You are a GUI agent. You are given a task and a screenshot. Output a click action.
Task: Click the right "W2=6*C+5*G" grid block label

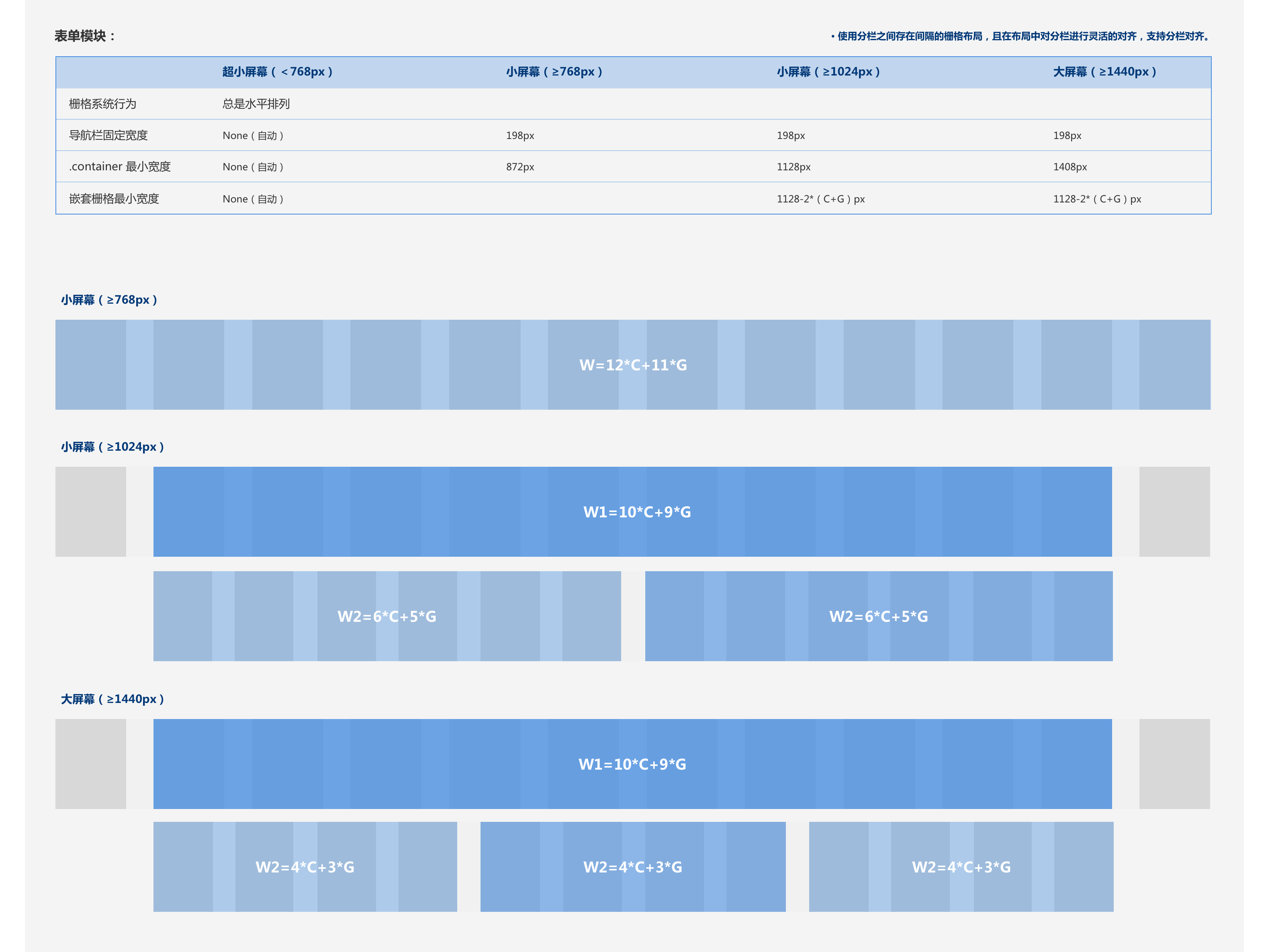click(x=879, y=617)
